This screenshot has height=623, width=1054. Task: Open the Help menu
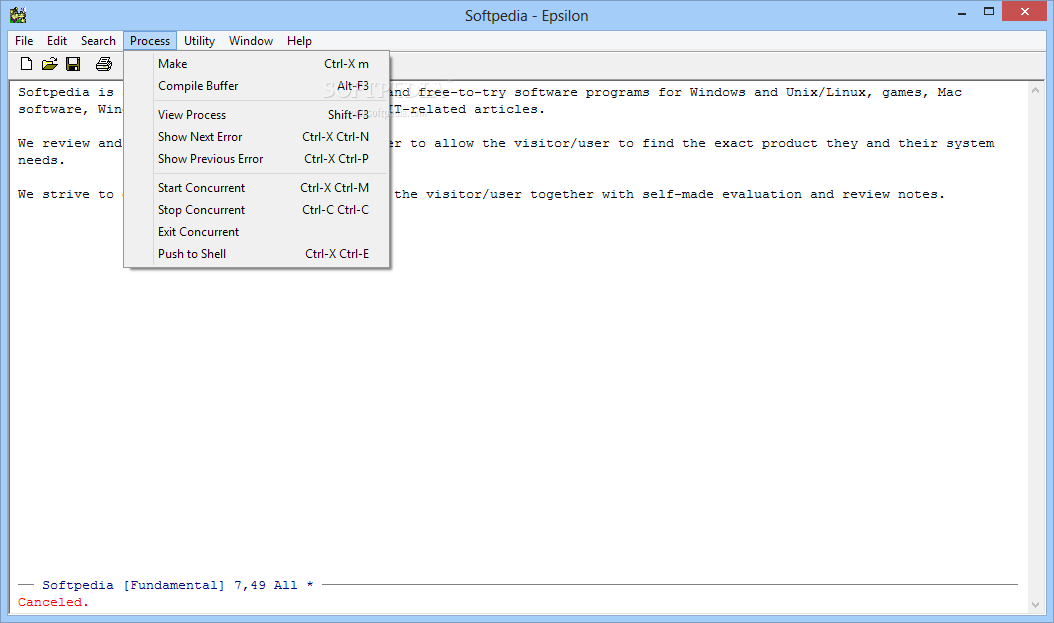(x=299, y=41)
